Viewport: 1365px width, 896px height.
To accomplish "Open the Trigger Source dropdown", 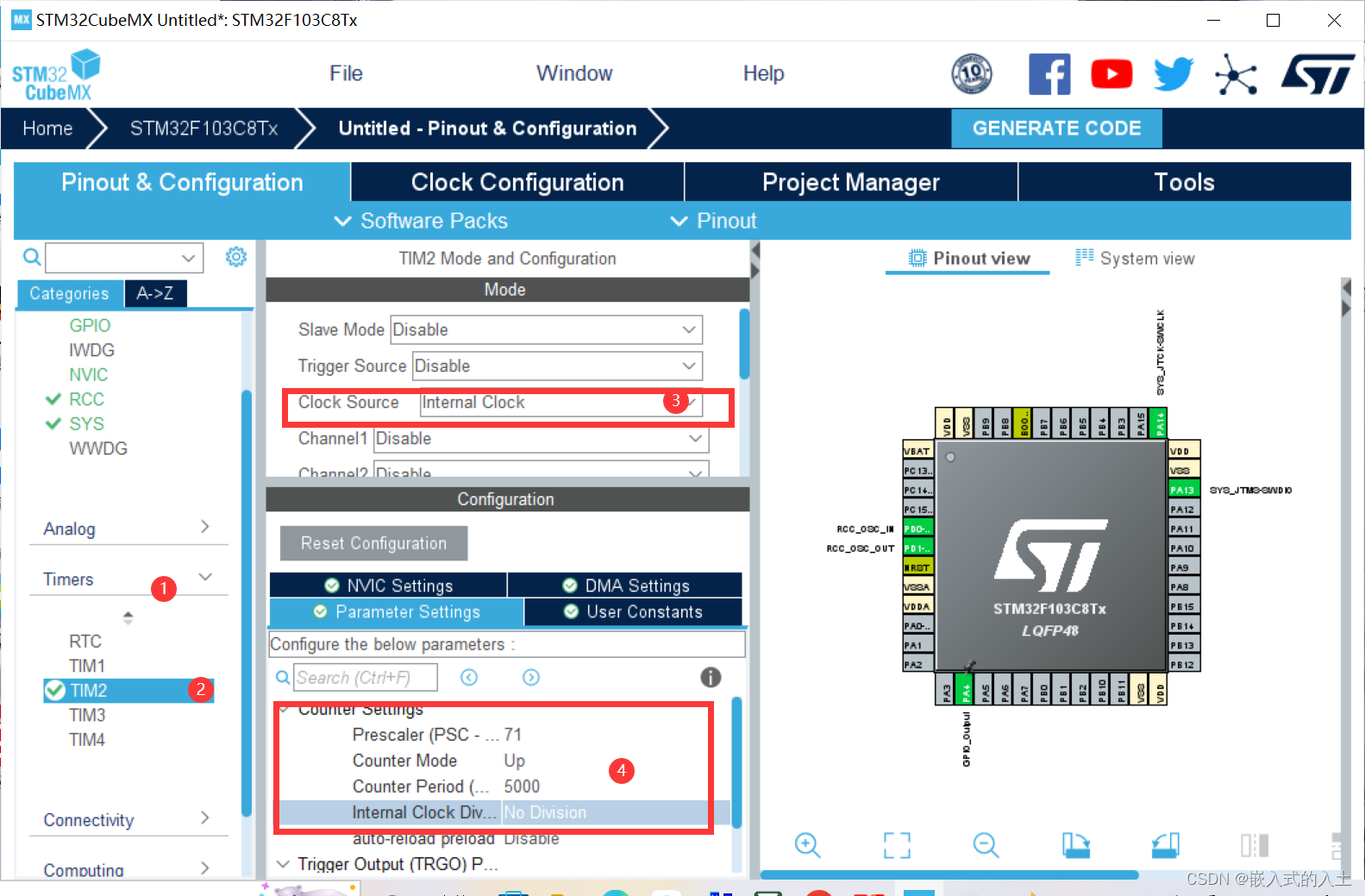I will (x=558, y=366).
